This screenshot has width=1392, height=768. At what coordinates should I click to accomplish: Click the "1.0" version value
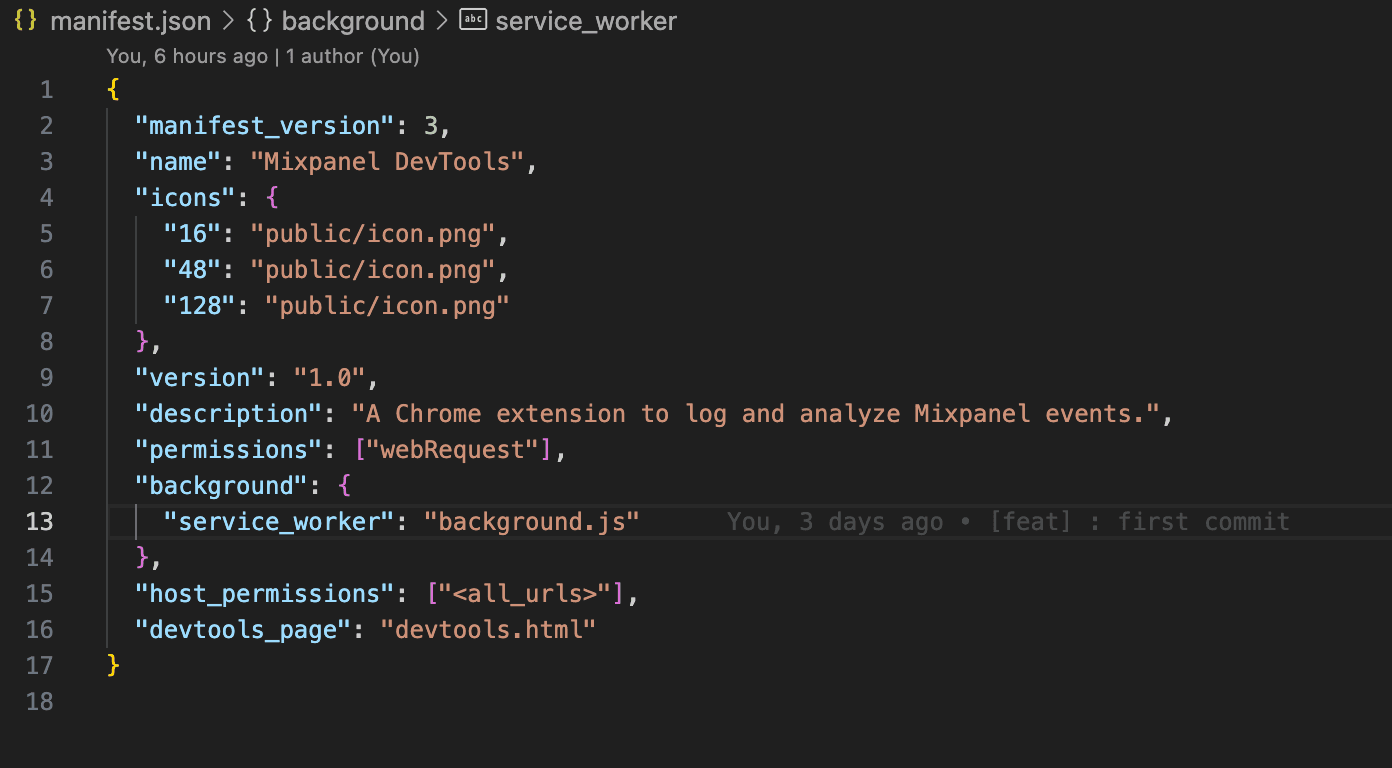(330, 378)
